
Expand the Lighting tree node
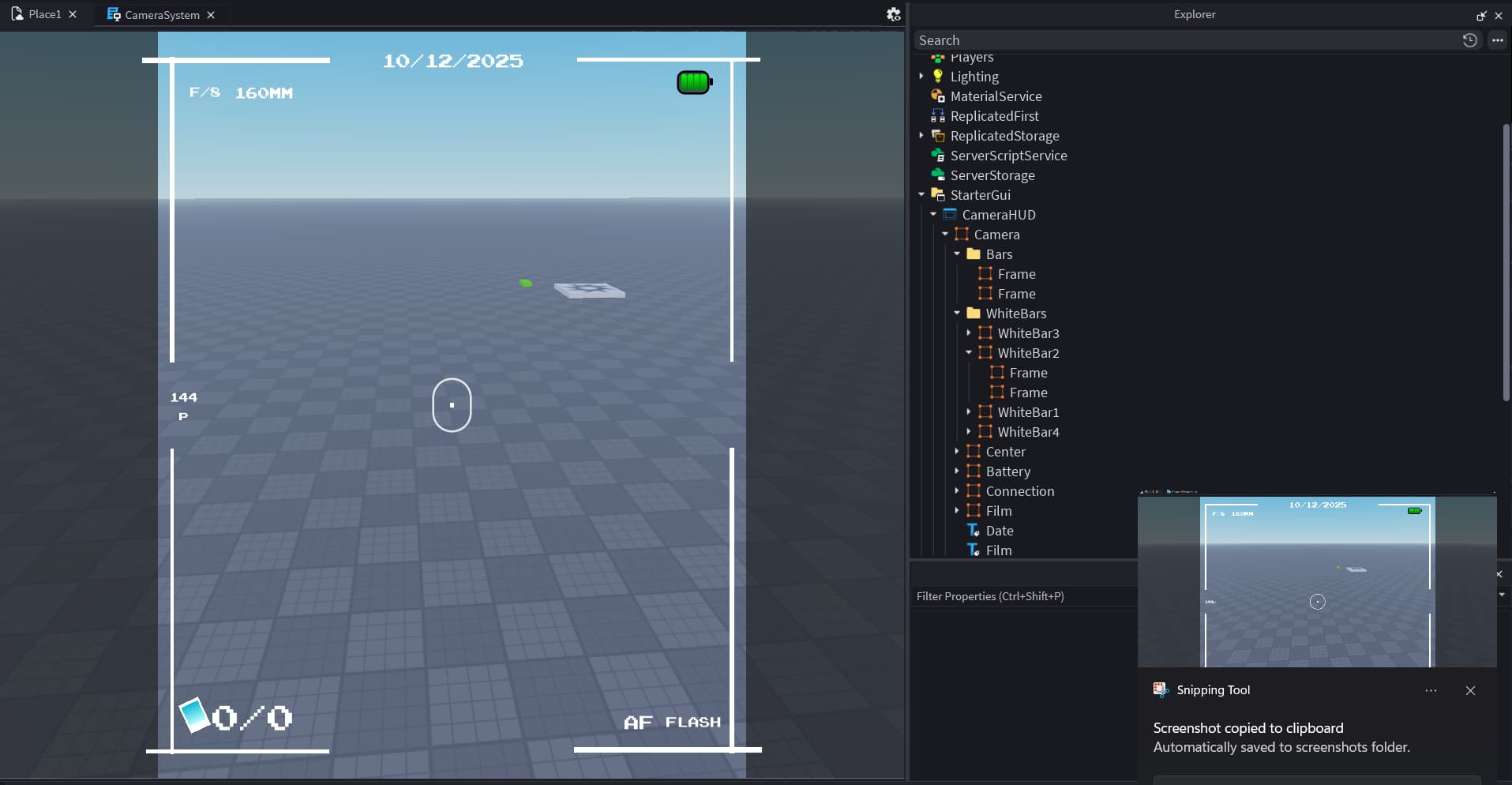click(921, 76)
